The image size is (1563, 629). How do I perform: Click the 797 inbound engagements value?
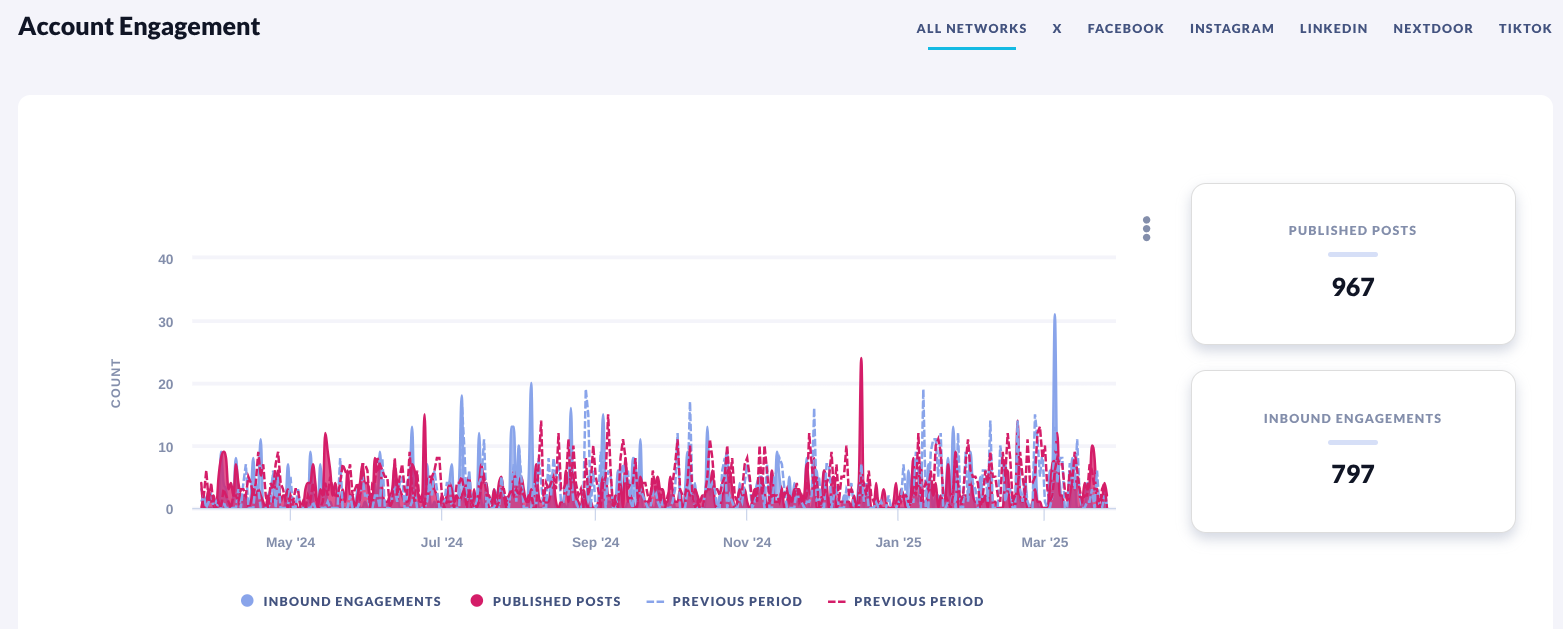tap(1352, 474)
